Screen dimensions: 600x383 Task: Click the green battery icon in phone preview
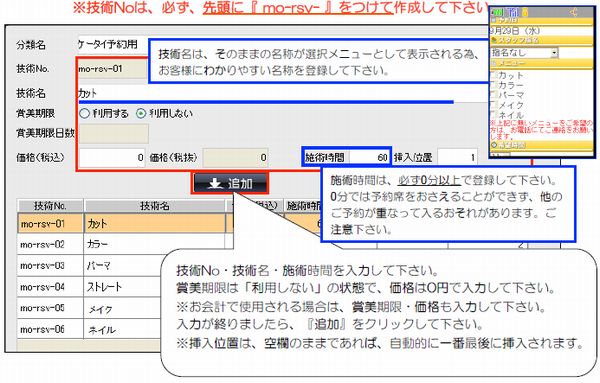497,13
